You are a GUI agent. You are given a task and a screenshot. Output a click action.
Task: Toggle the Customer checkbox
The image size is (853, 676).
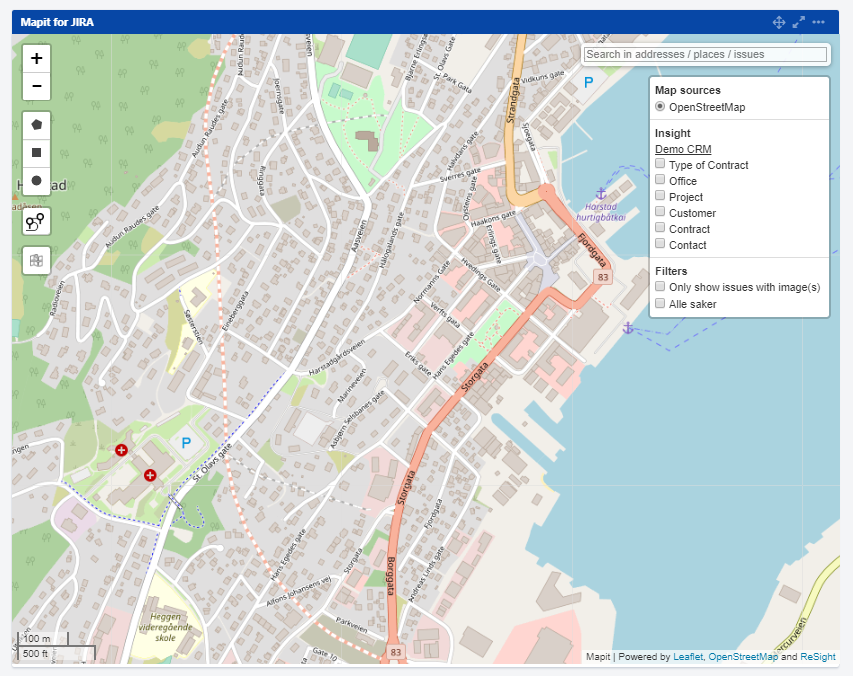[x=660, y=212]
